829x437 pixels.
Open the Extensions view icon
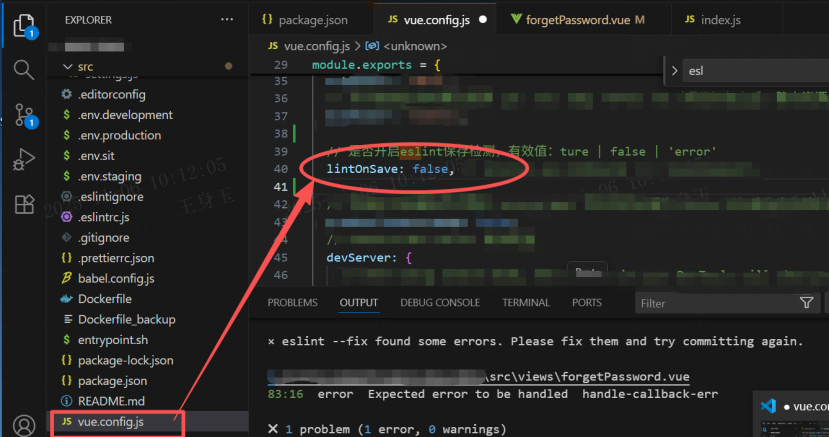tap(24, 204)
